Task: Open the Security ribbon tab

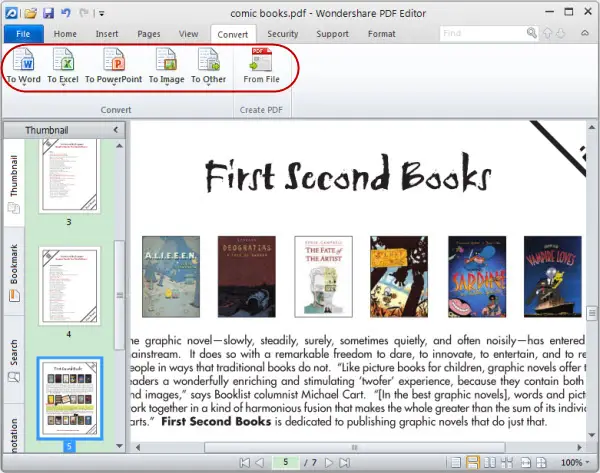Action: 283,34
